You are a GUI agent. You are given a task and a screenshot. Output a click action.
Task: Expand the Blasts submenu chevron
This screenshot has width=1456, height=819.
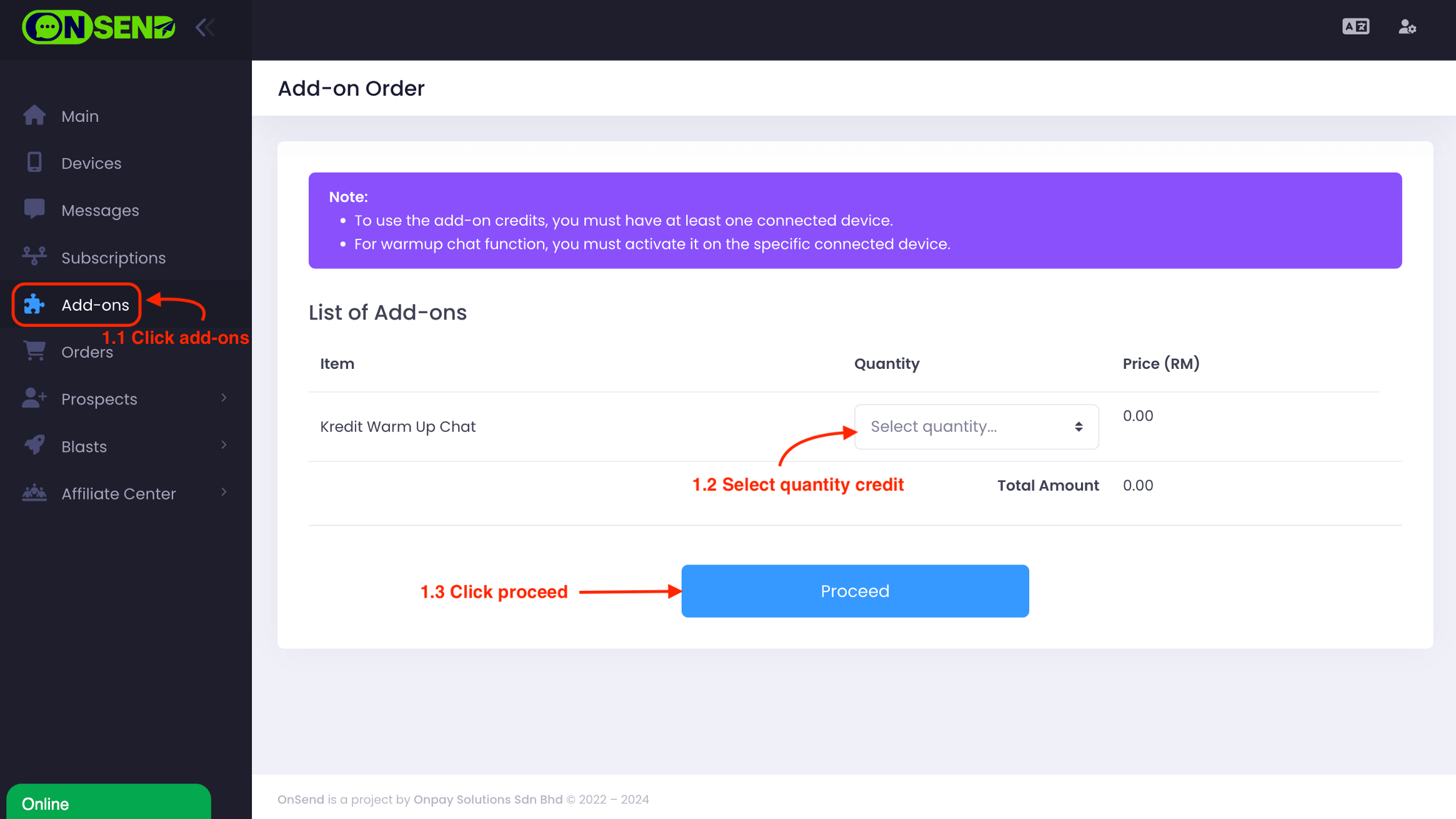(x=224, y=445)
